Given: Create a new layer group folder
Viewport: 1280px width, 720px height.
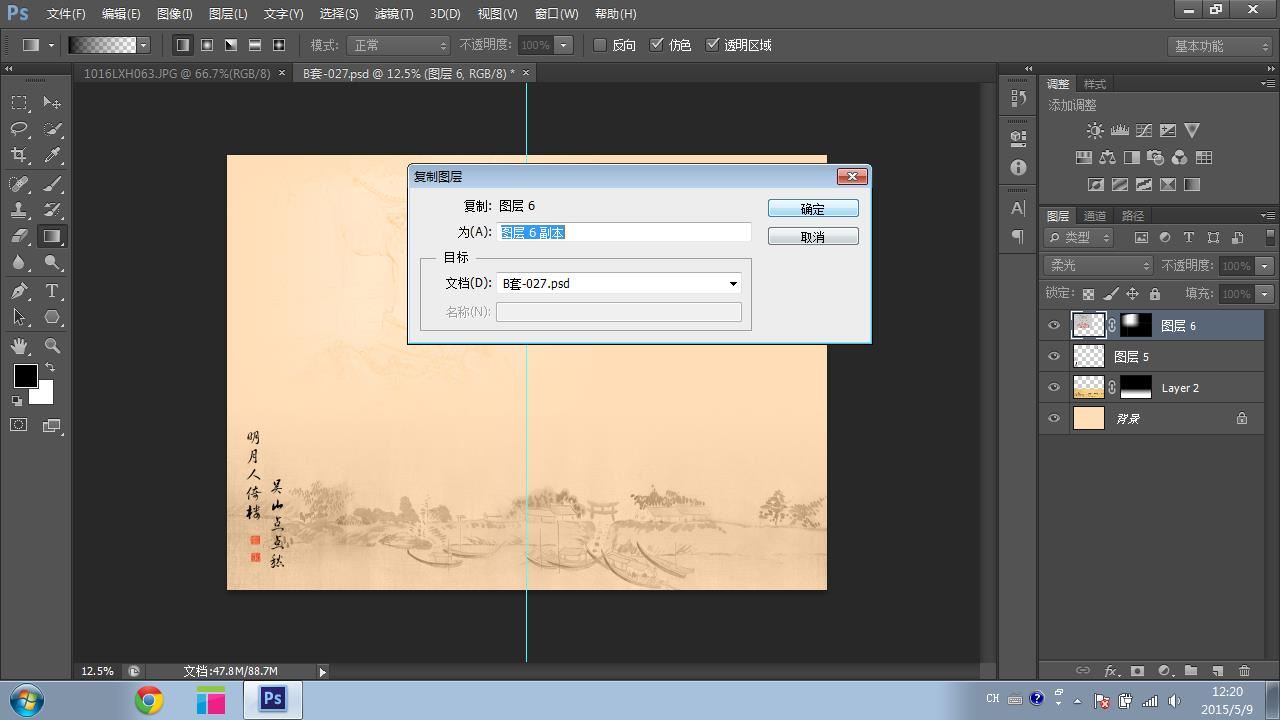Looking at the screenshot, I should [1191, 671].
